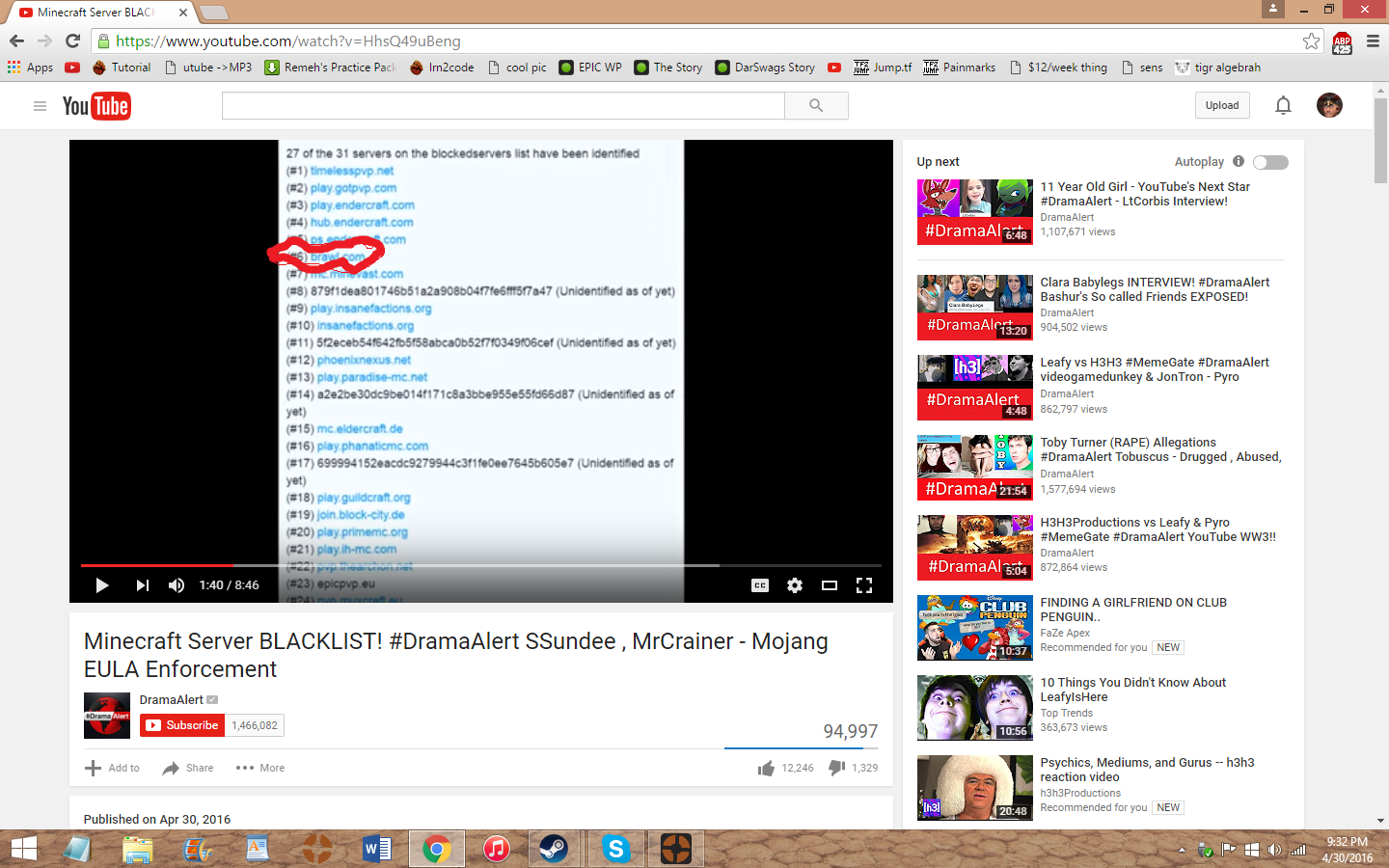Enter fullscreen mode
The height and width of the screenshot is (868, 1389).
[864, 585]
